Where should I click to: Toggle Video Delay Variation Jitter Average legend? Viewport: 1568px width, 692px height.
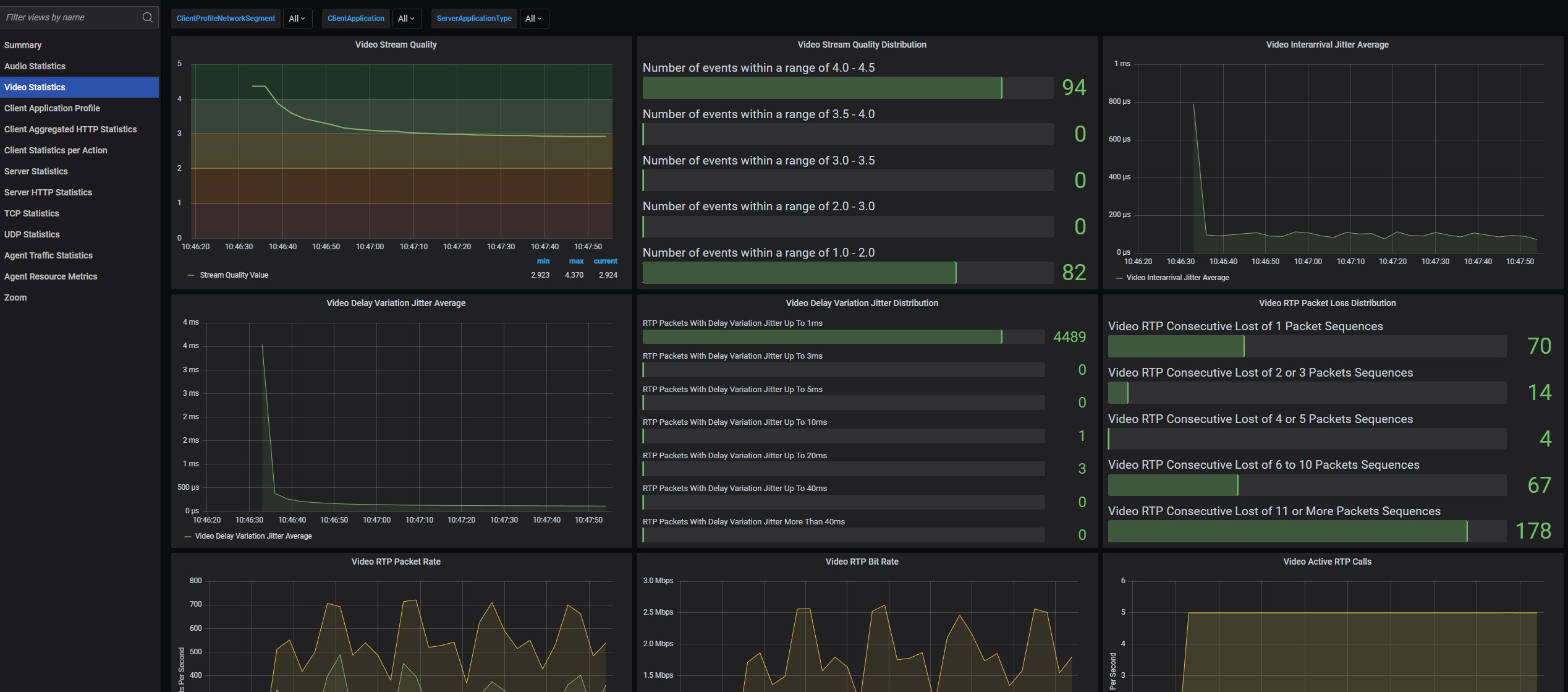(253, 536)
